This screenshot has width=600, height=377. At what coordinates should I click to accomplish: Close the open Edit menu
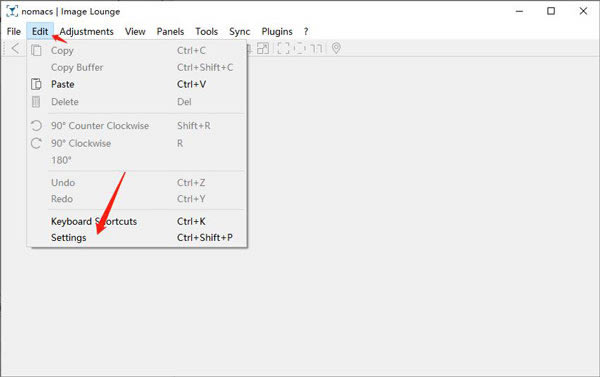pyautogui.click(x=40, y=31)
